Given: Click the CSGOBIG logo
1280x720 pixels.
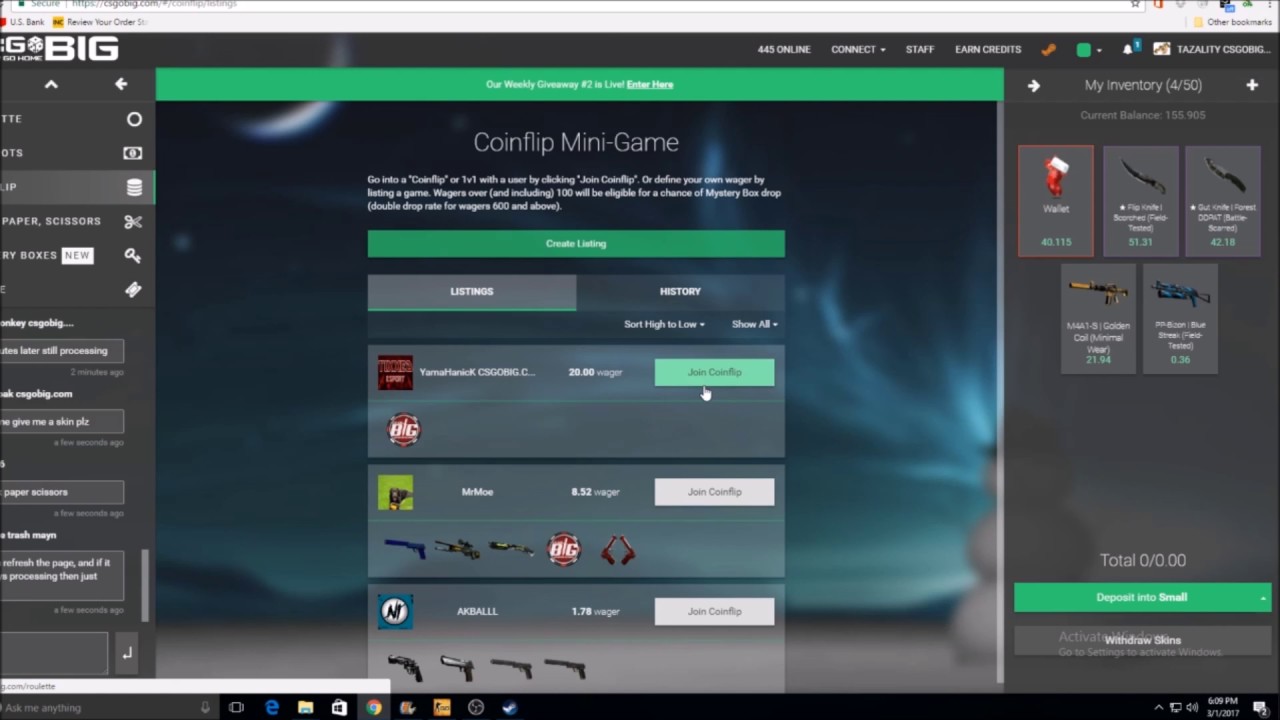Looking at the screenshot, I should pyautogui.click(x=60, y=48).
